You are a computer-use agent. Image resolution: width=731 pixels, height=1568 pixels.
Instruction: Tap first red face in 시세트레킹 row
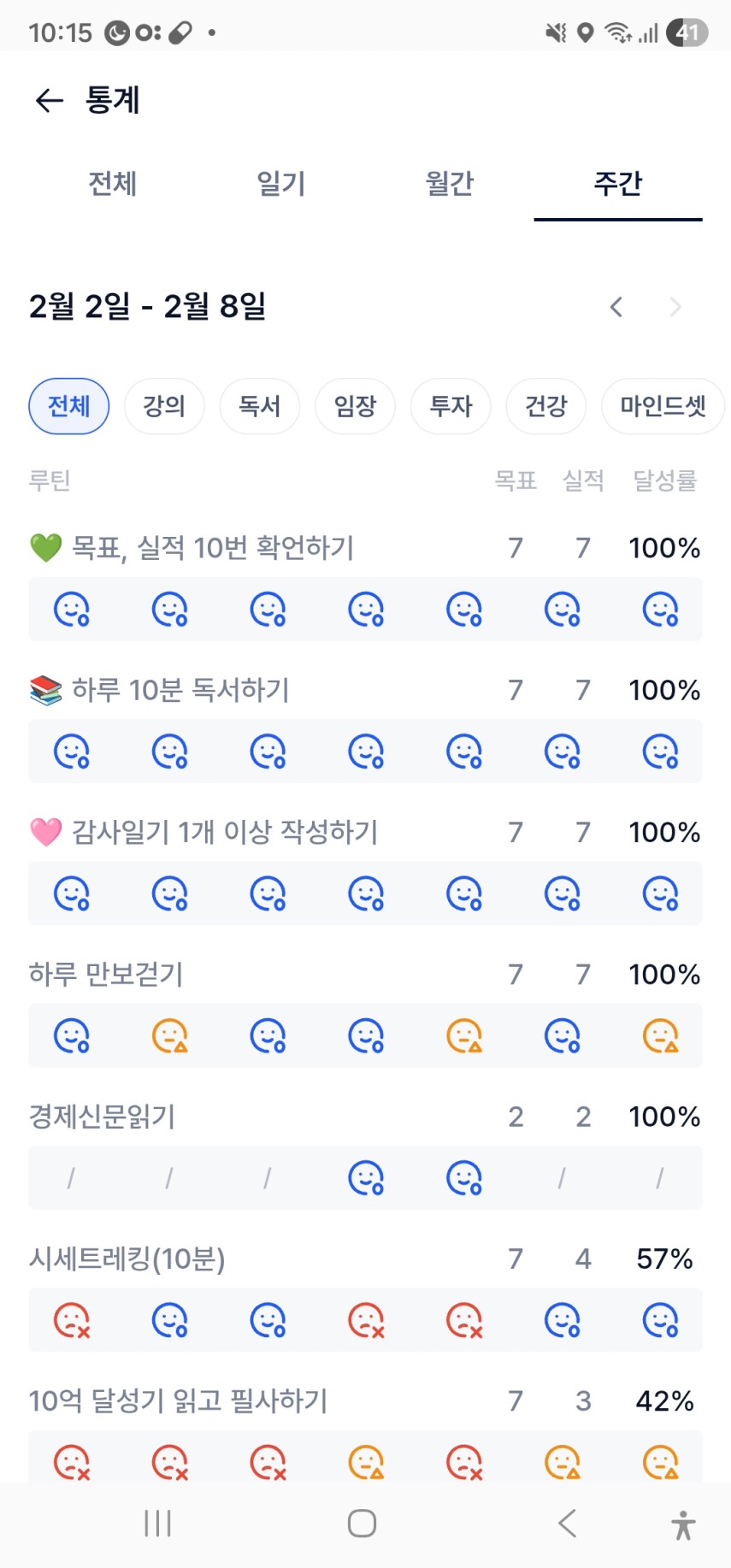(72, 1320)
